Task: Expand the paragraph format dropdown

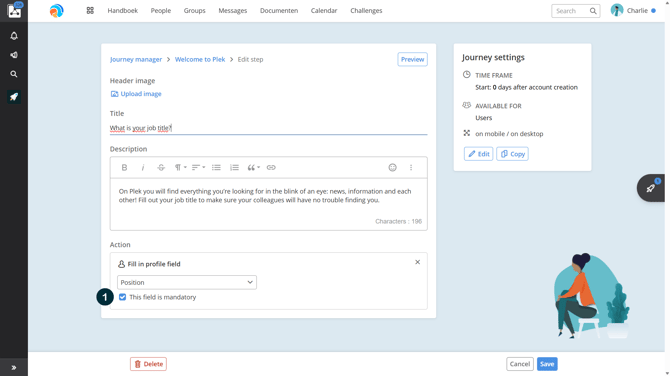Action: tap(180, 167)
